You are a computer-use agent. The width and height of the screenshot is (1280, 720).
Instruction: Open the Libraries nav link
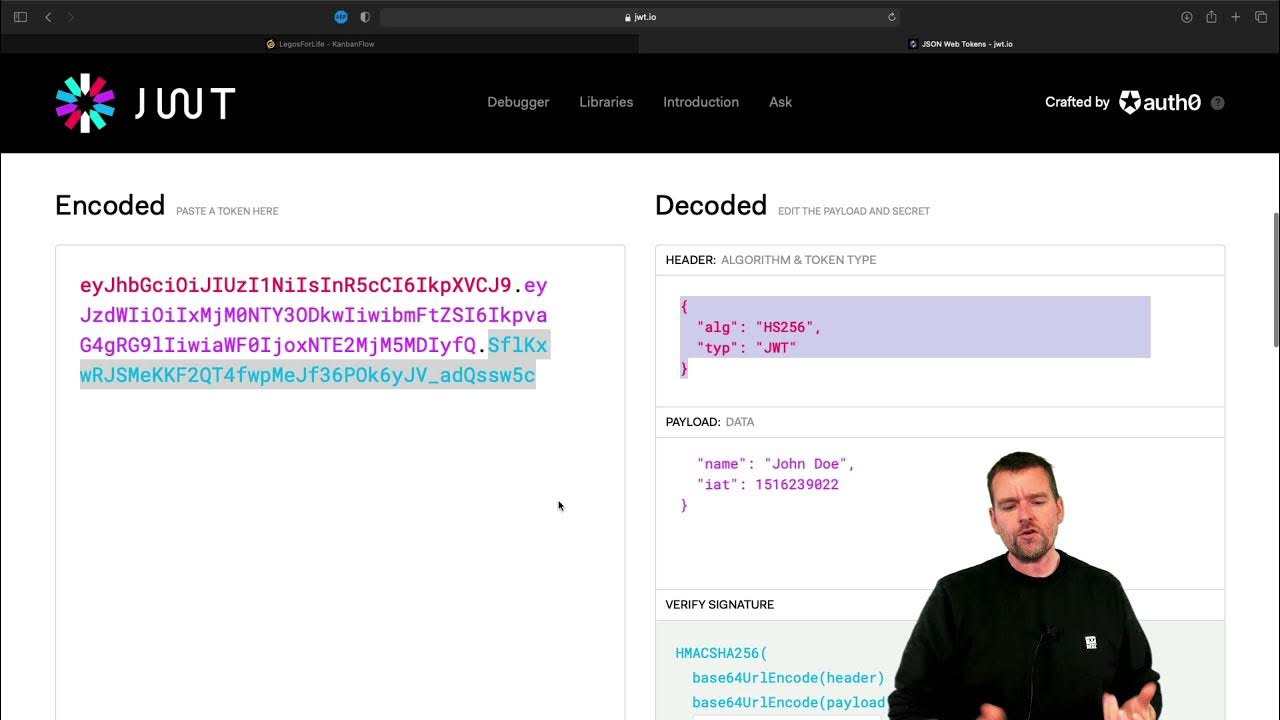tap(606, 102)
